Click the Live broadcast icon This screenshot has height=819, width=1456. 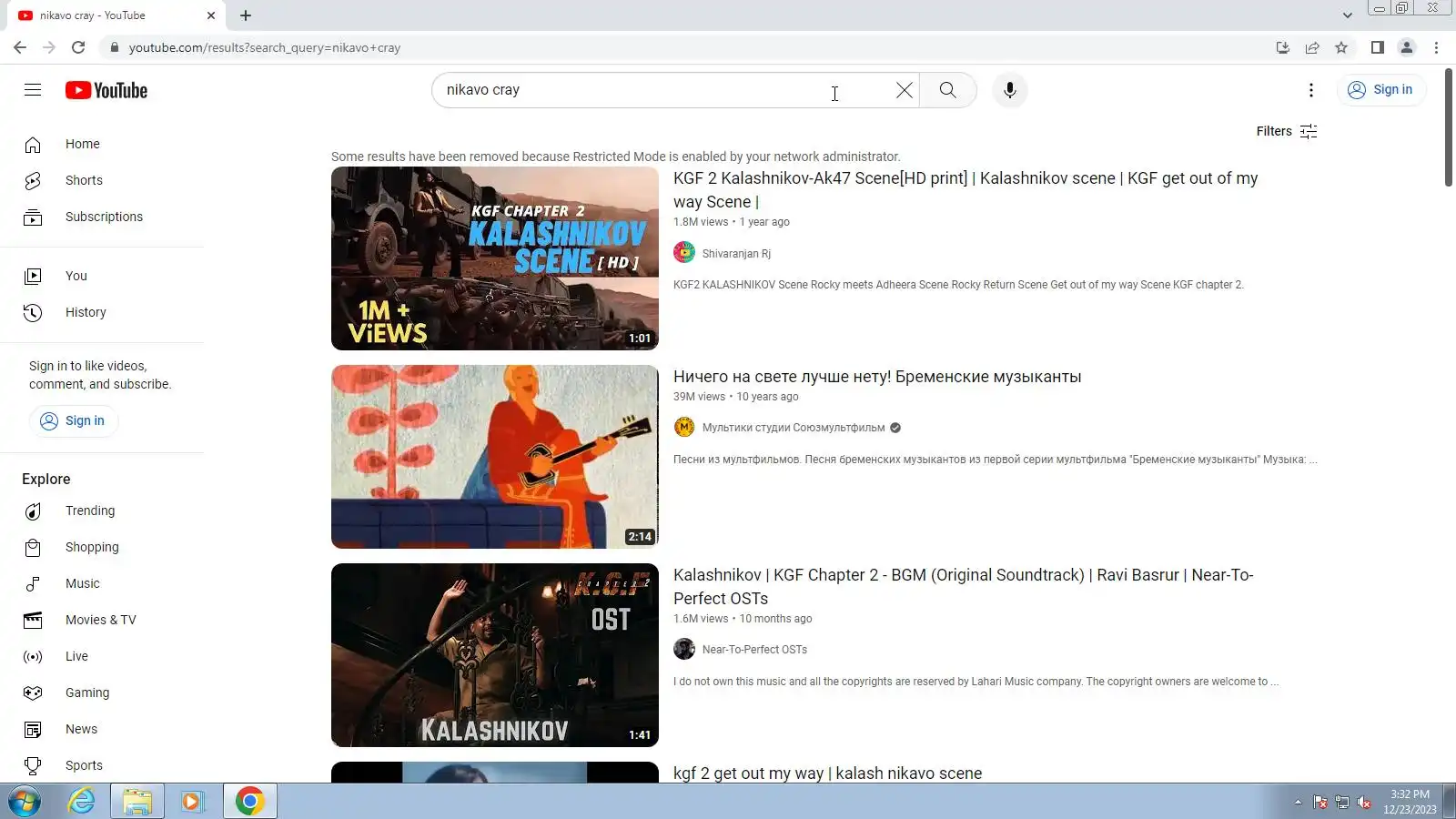coord(33,656)
